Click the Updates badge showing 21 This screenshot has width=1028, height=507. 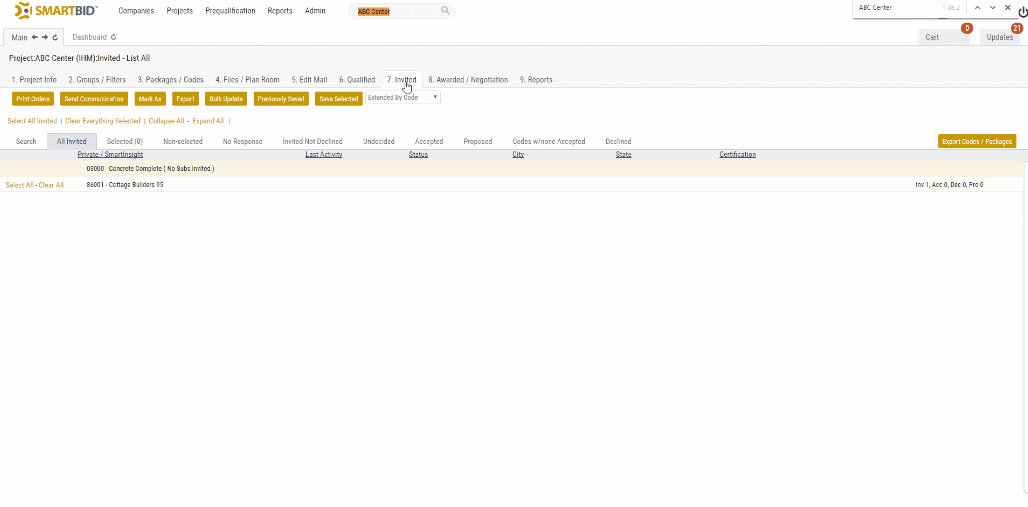(1017, 28)
